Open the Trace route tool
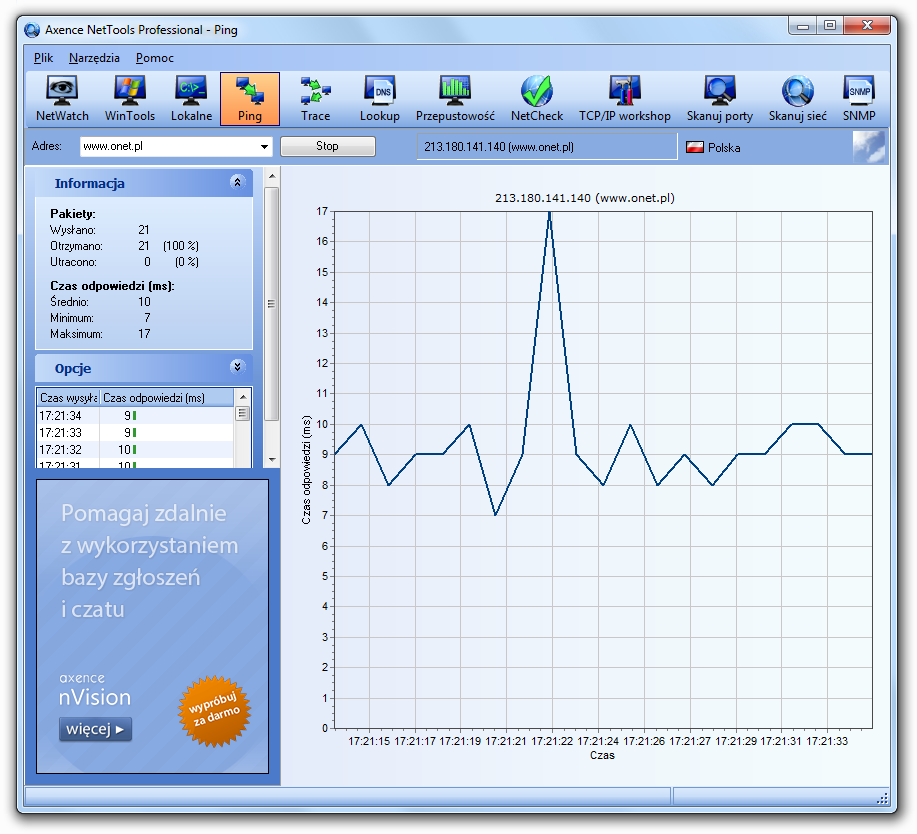 pos(316,99)
